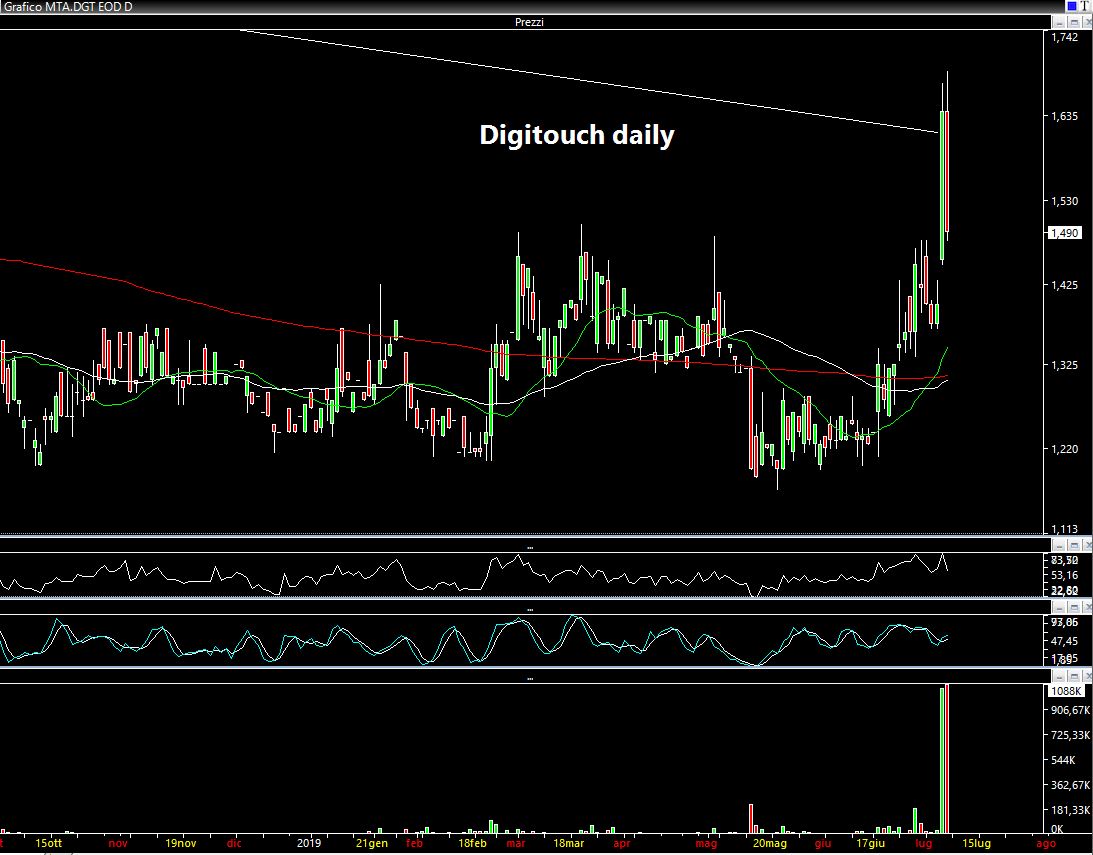Click the 1,325 price axis label
This screenshot has height=855, width=1093.
coord(1064,365)
